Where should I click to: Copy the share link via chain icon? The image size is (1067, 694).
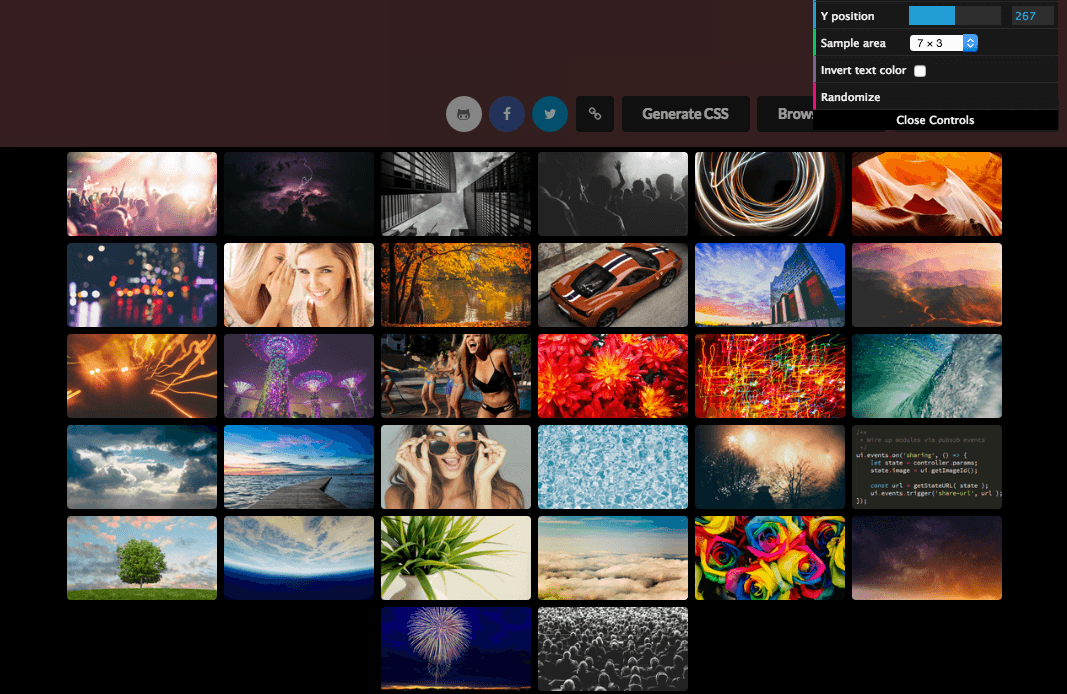point(595,114)
